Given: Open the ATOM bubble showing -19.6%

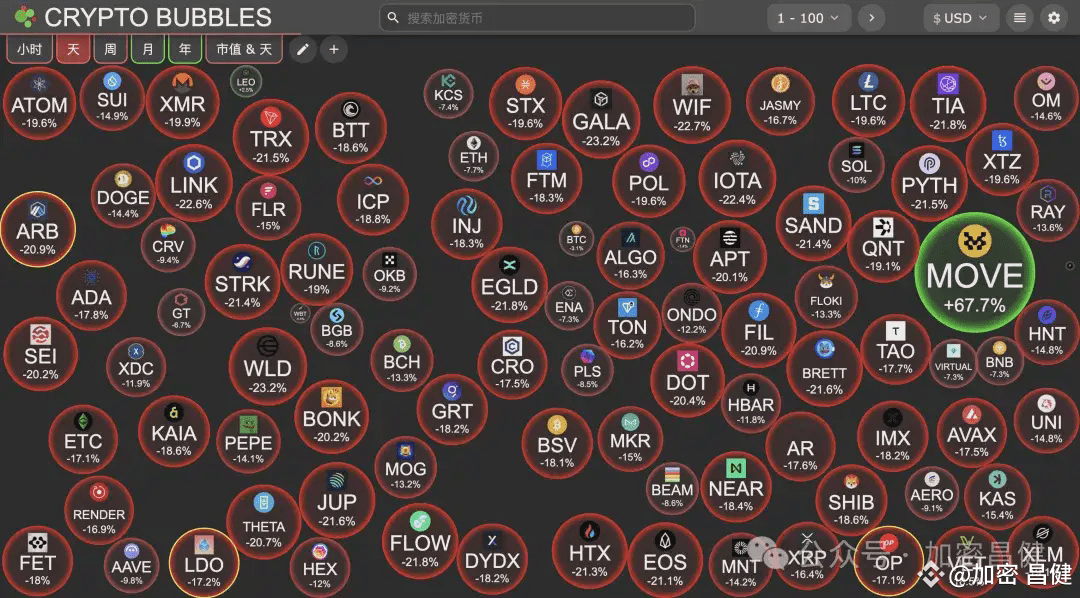Looking at the screenshot, I should (x=39, y=104).
